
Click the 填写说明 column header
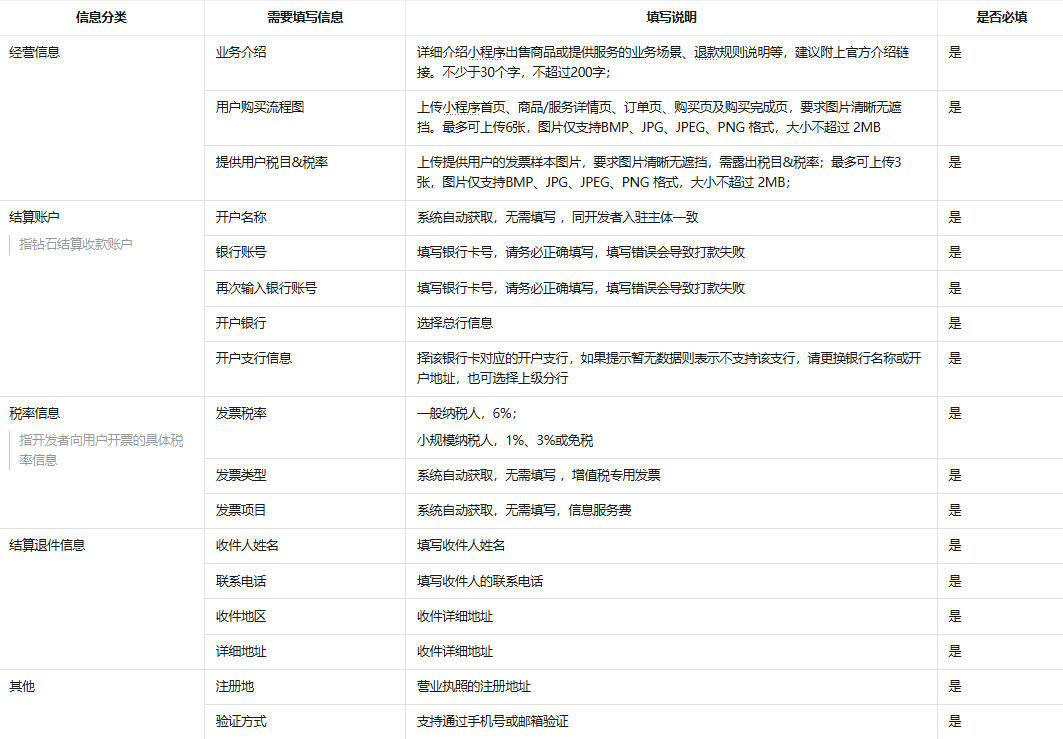[x=671, y=18]
